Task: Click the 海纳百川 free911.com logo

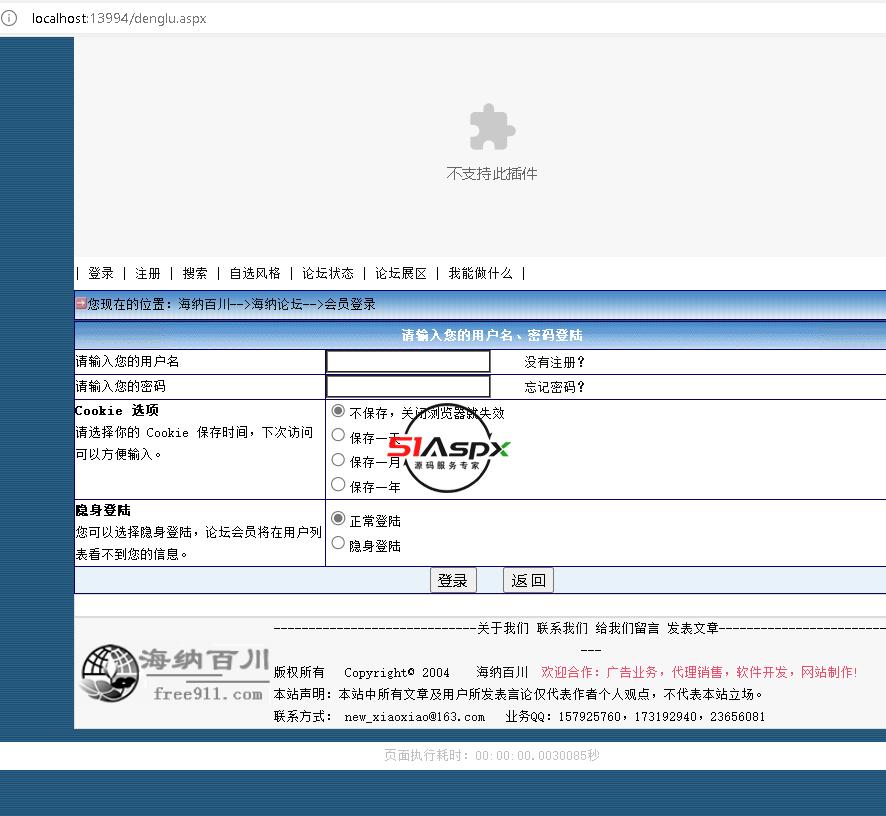Action: click(175, 674)
